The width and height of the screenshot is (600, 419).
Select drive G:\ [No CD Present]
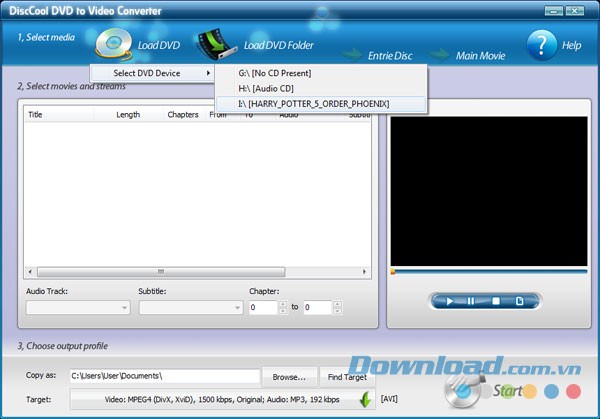[x=321, y=73]
